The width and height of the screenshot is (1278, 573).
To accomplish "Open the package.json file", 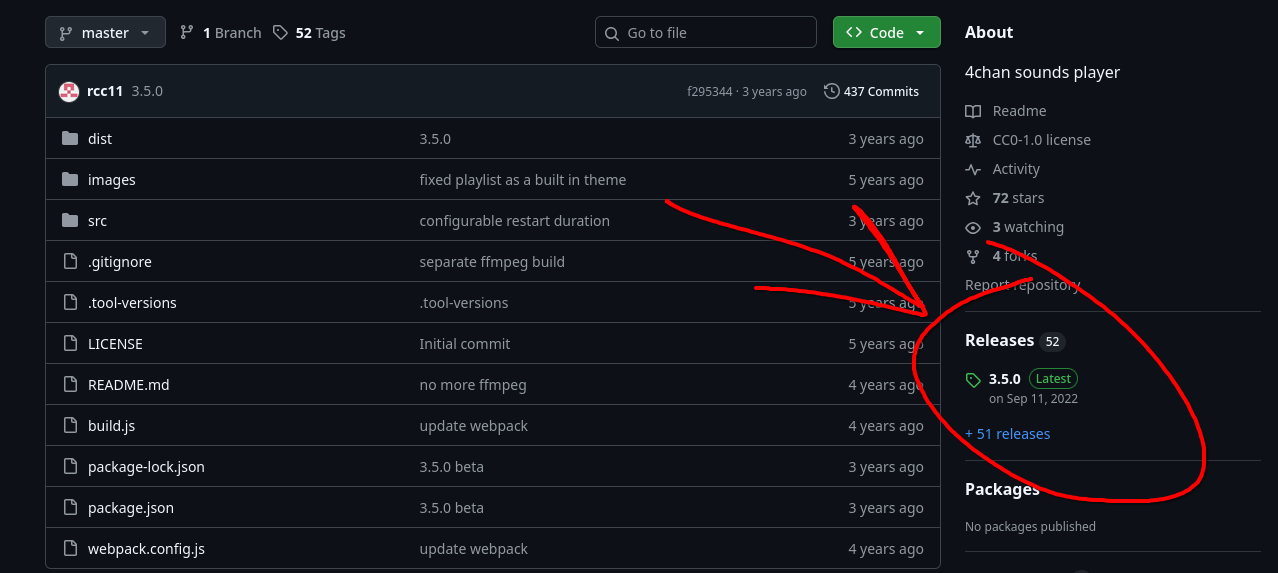I will coord(131,508).
